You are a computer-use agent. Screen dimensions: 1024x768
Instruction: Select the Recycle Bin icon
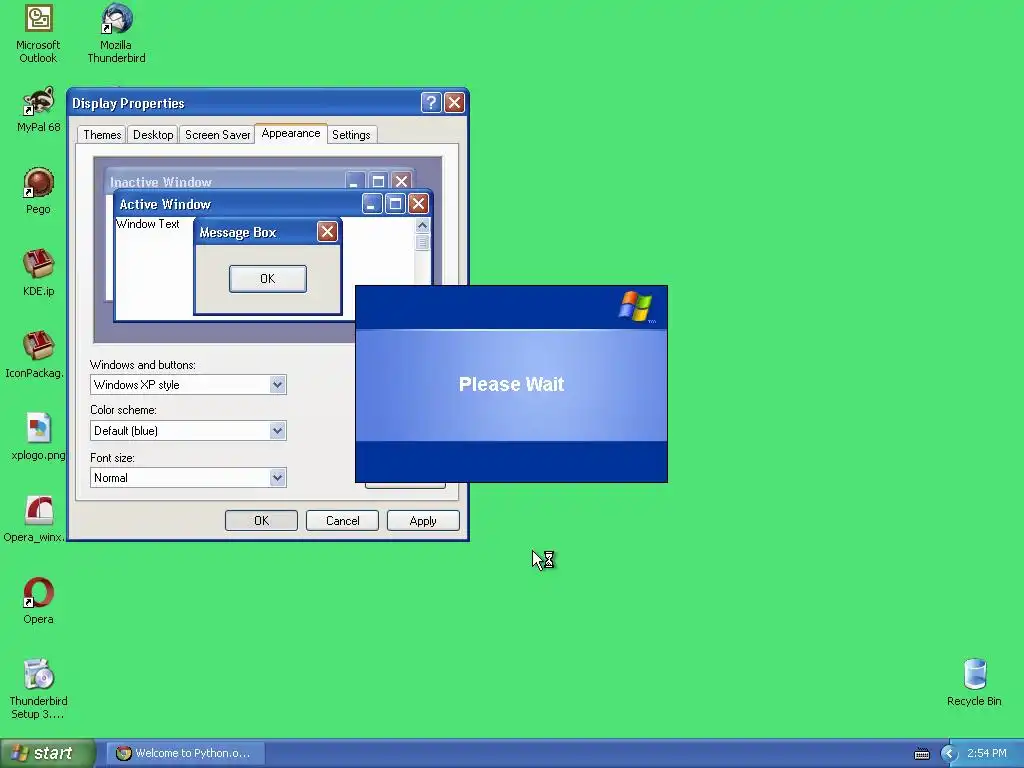click(974, 682)
